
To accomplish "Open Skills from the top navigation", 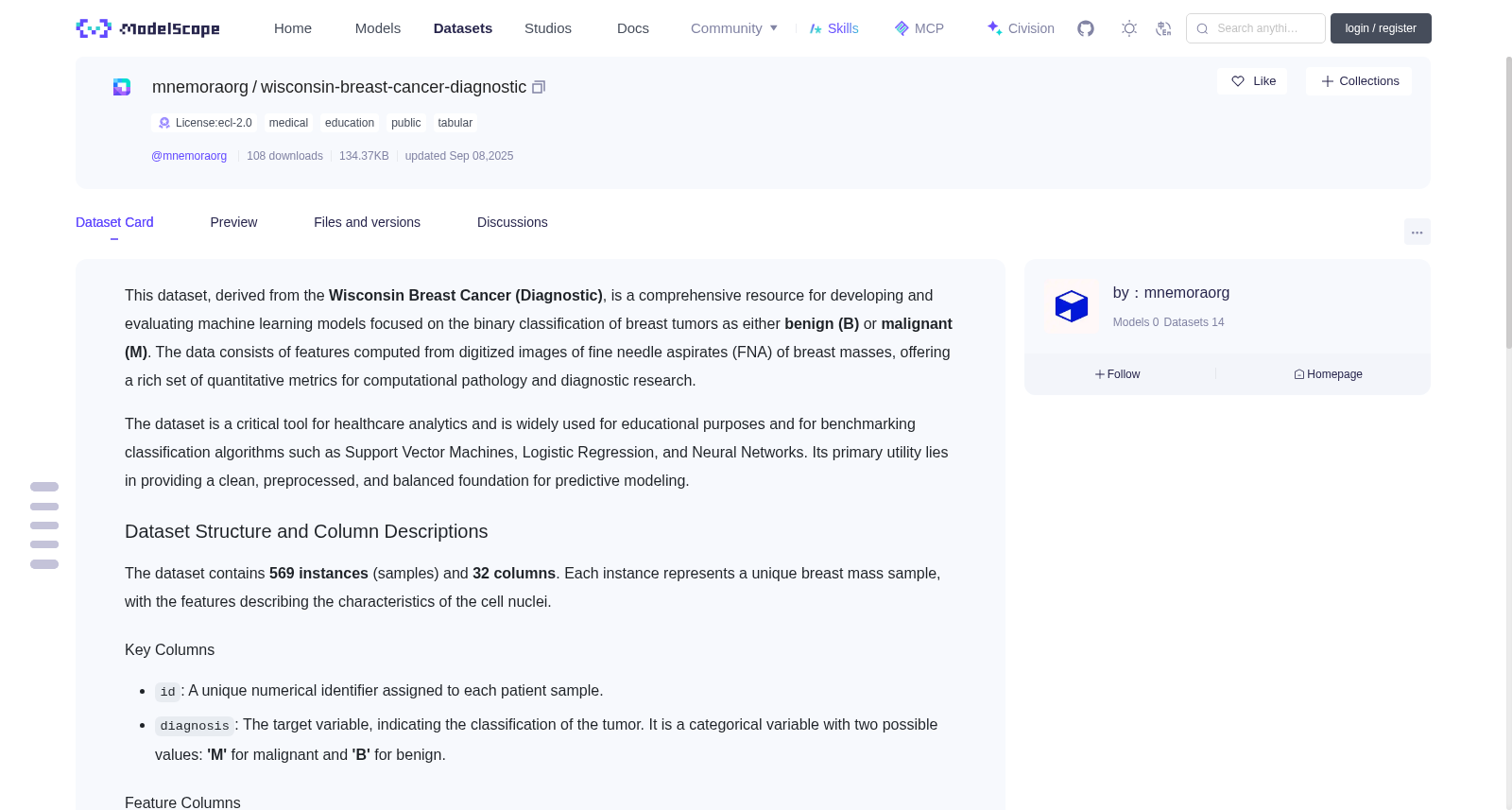I will click(x=833, y=28).
